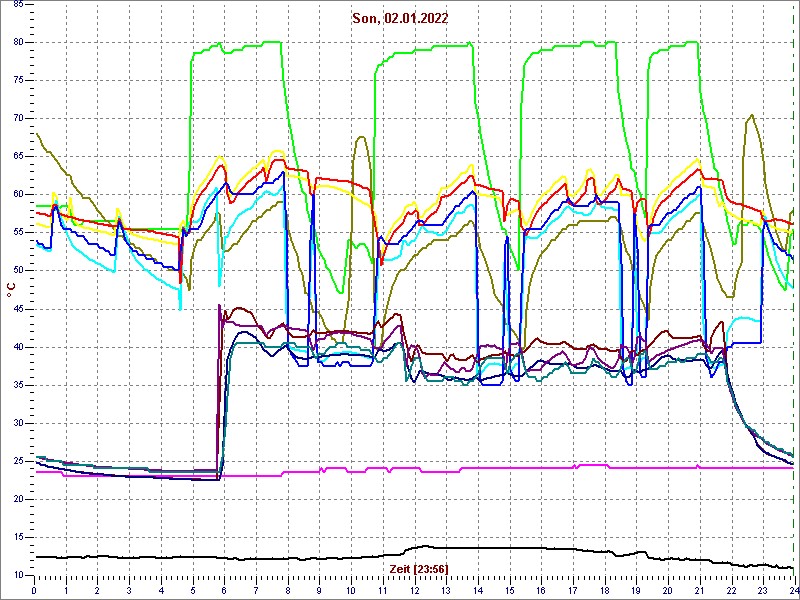Click the x-axis hour label '3'
This screenshot has width=800, height=600.
pos(129,590)
